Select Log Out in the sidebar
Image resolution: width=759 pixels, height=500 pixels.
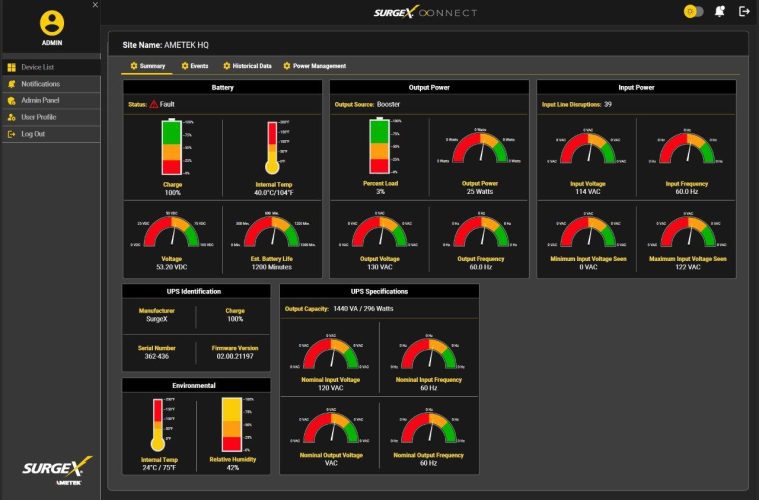pyautogui.click(x=51, y=134)
